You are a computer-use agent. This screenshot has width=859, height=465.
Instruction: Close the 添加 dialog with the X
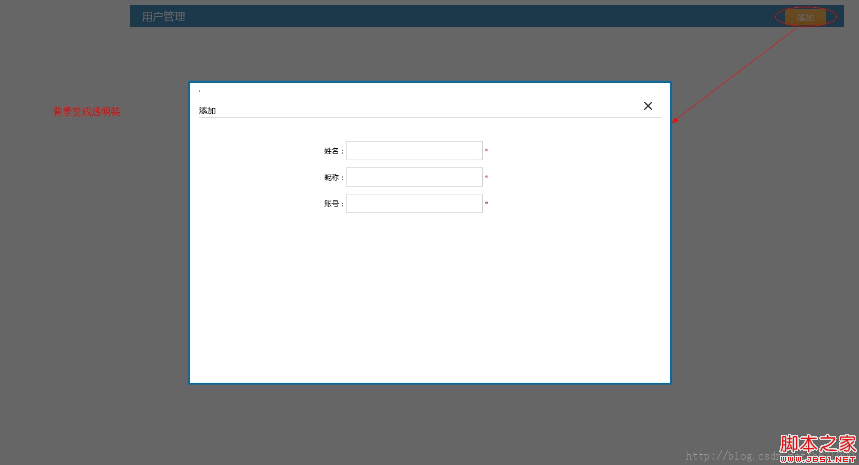[x=648, y=106]
